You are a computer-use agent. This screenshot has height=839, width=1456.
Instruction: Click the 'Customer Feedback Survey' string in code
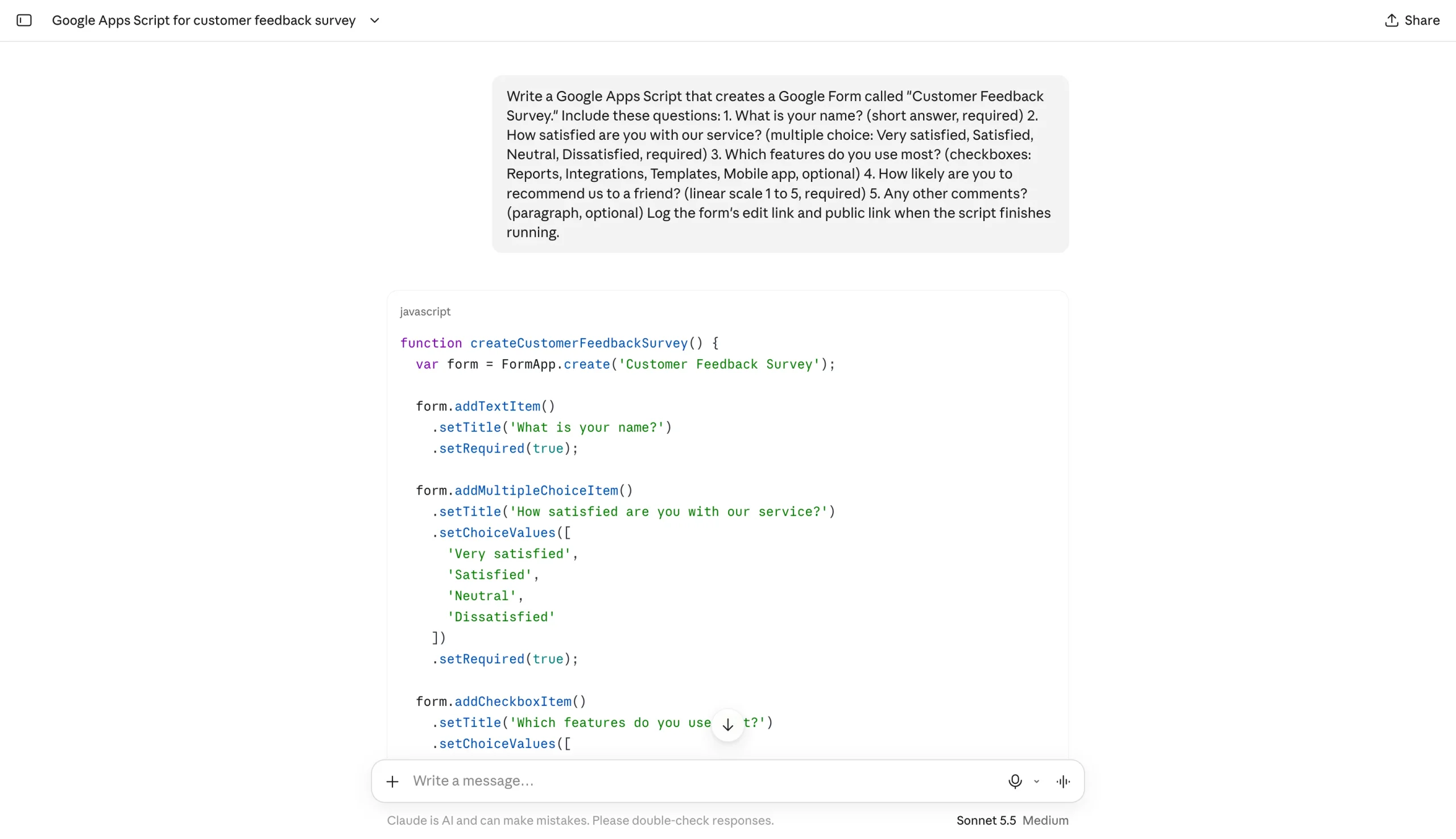[719, 364]
